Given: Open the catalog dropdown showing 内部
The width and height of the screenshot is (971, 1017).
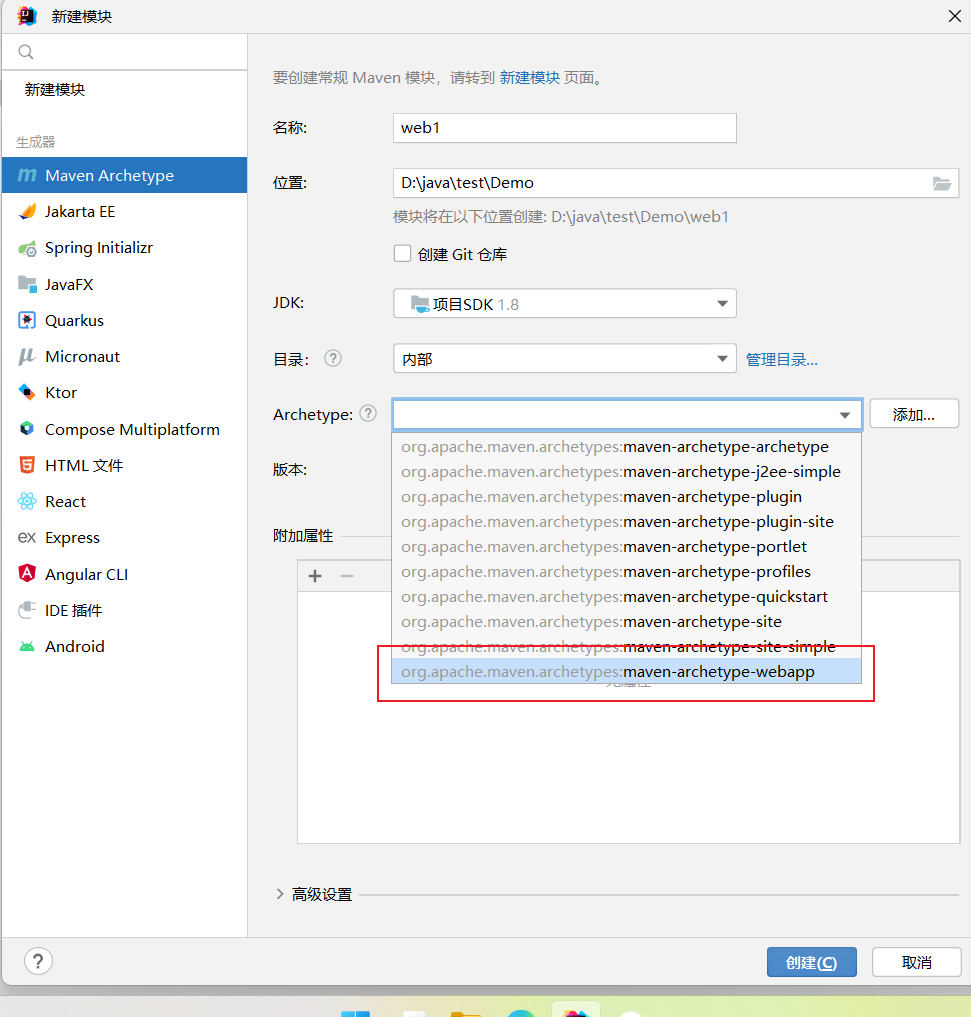Looking at the screenshot, I should pyautogui.click(x=564, y=359).
